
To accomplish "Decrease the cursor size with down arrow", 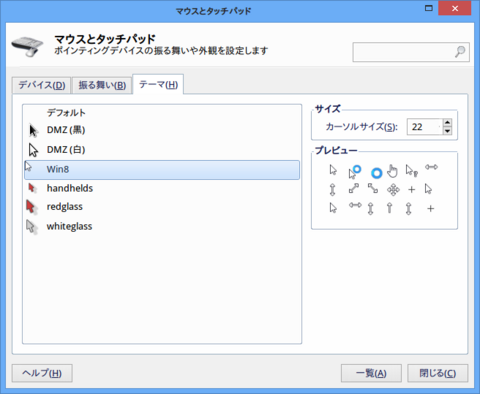I will [x=447, y=131].
